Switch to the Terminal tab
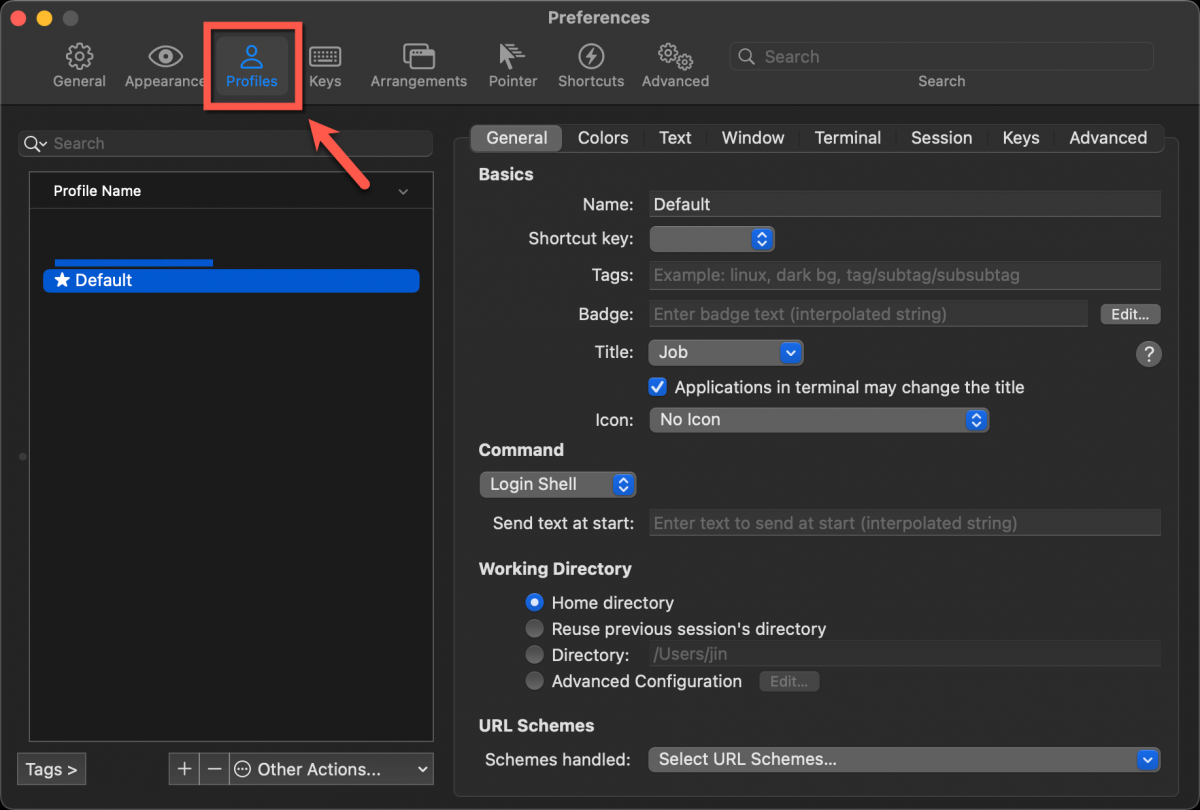The image size is (1200, 810). click(848, 138)
